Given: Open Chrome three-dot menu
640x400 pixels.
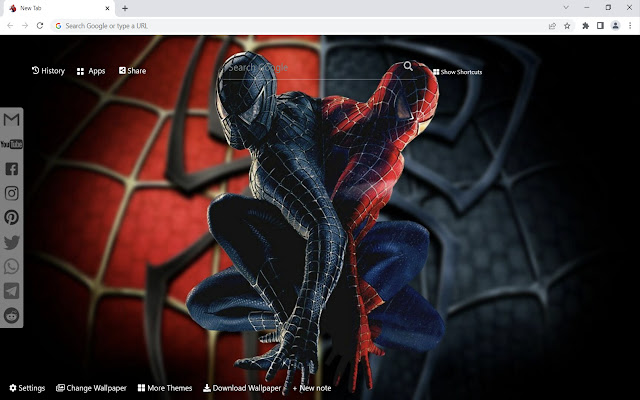Looking at the screenshot, I should [x=630, y=26].
